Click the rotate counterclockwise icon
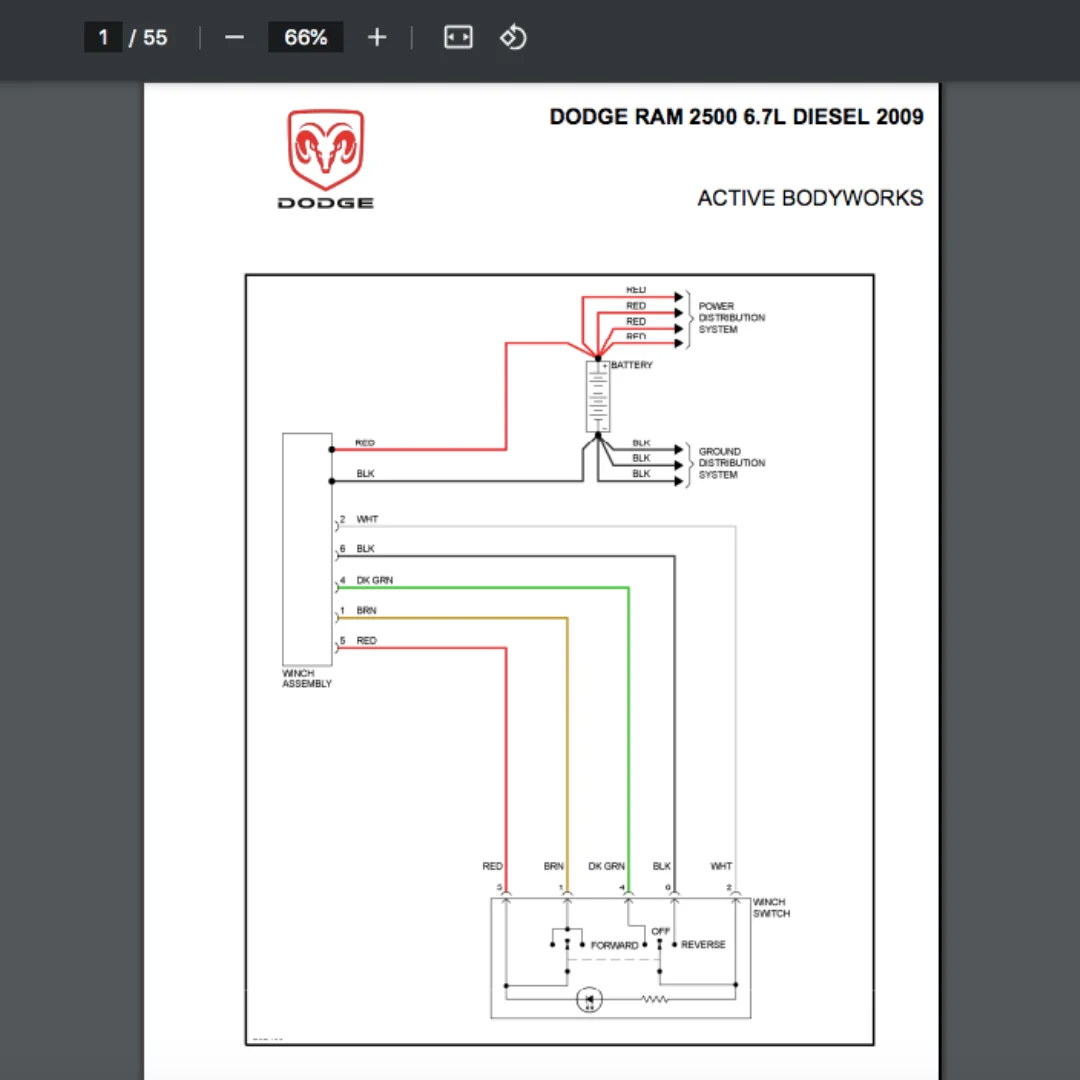Viewport: 1080px width, 1080px height. click(513, 37)
